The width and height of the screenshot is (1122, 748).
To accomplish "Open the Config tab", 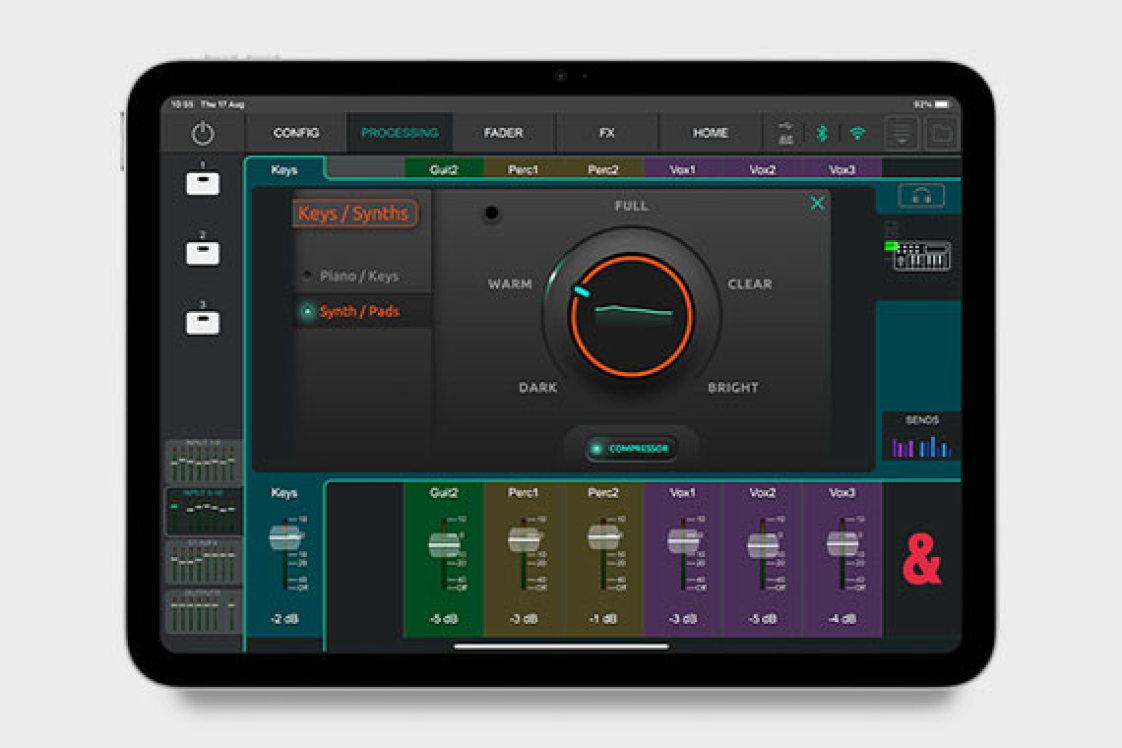I will click(x=296, y=133).
